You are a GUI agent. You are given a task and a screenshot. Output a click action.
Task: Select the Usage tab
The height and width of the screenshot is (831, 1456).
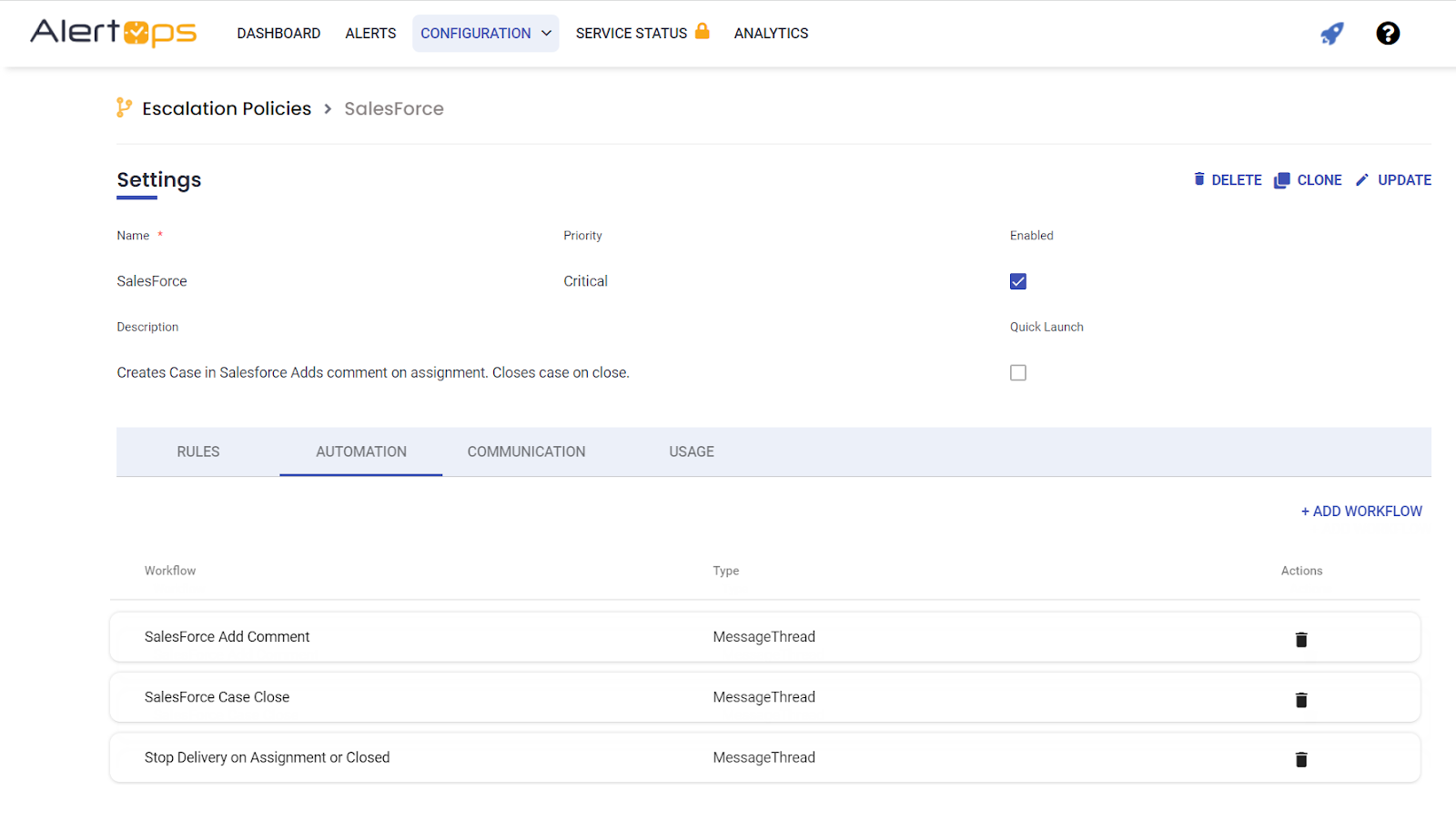pos(691,451)
